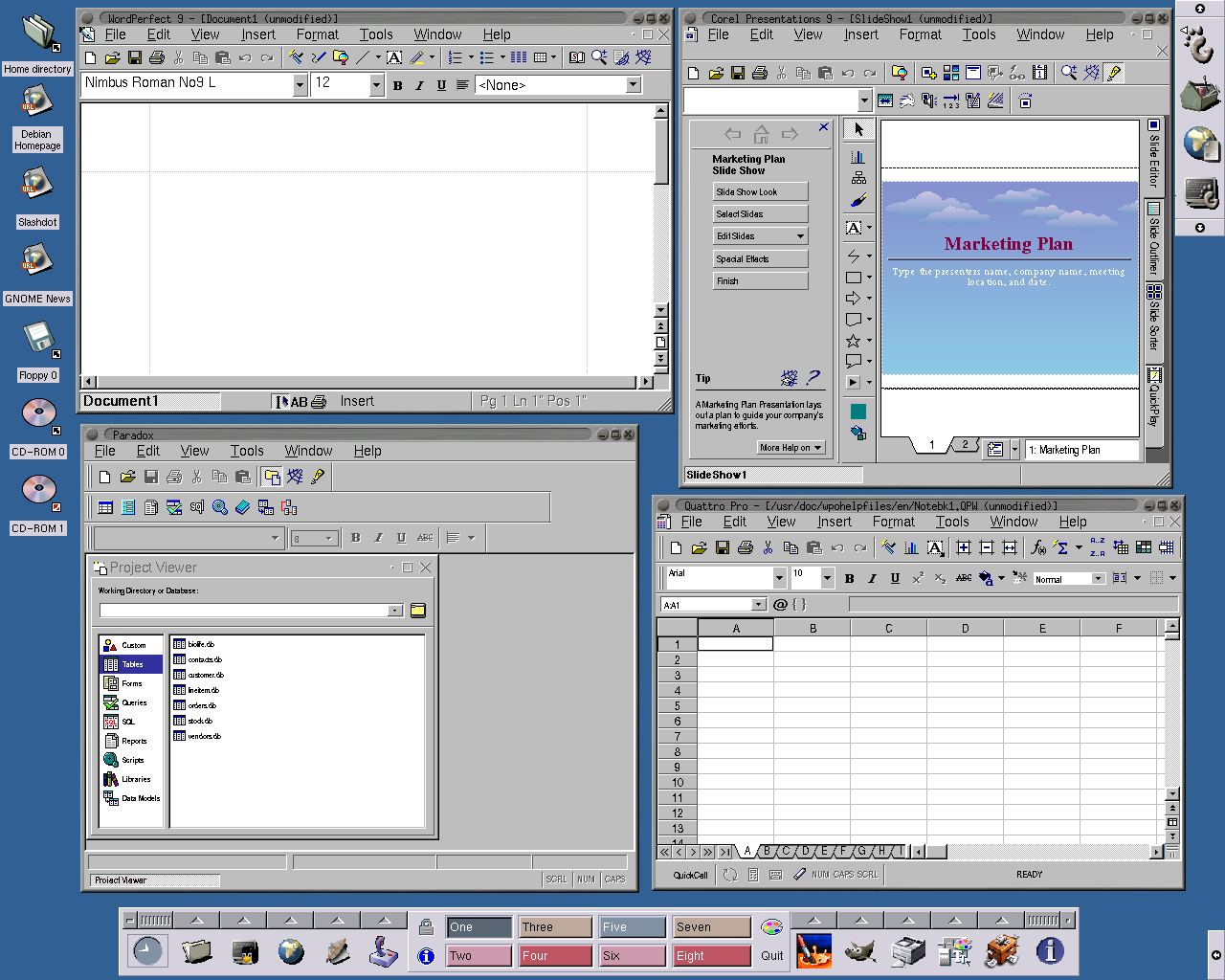This screenshot has width=1225, height=980.
Task: Open WordPerfect font name dropdown
Action: click(300, 85)
